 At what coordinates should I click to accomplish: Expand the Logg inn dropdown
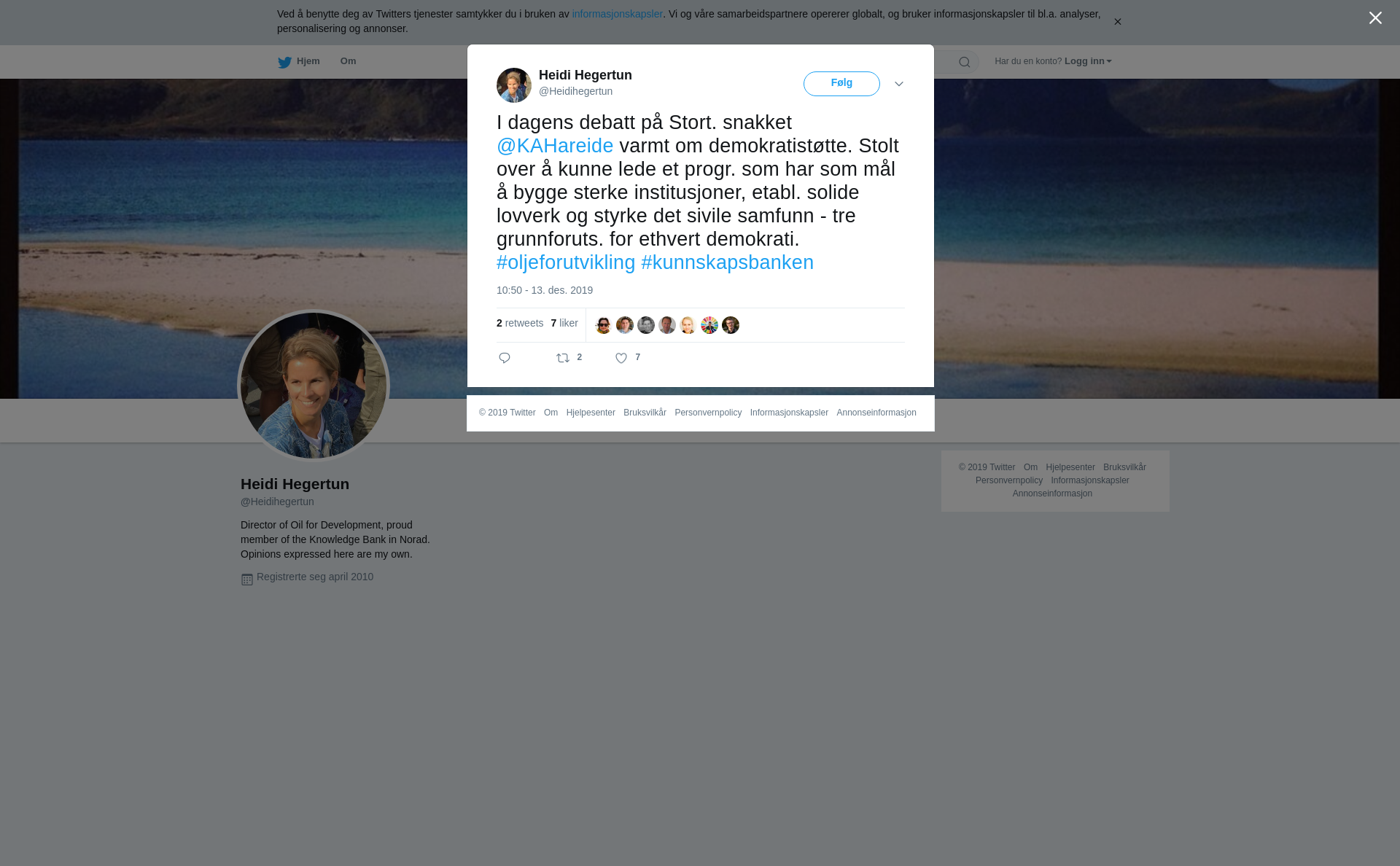[1088, 61]
